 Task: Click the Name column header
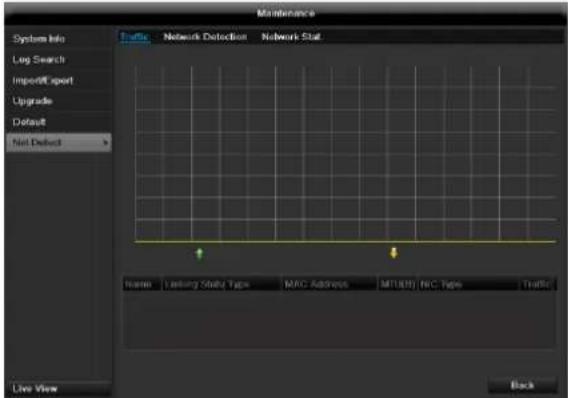click(142, 284)
